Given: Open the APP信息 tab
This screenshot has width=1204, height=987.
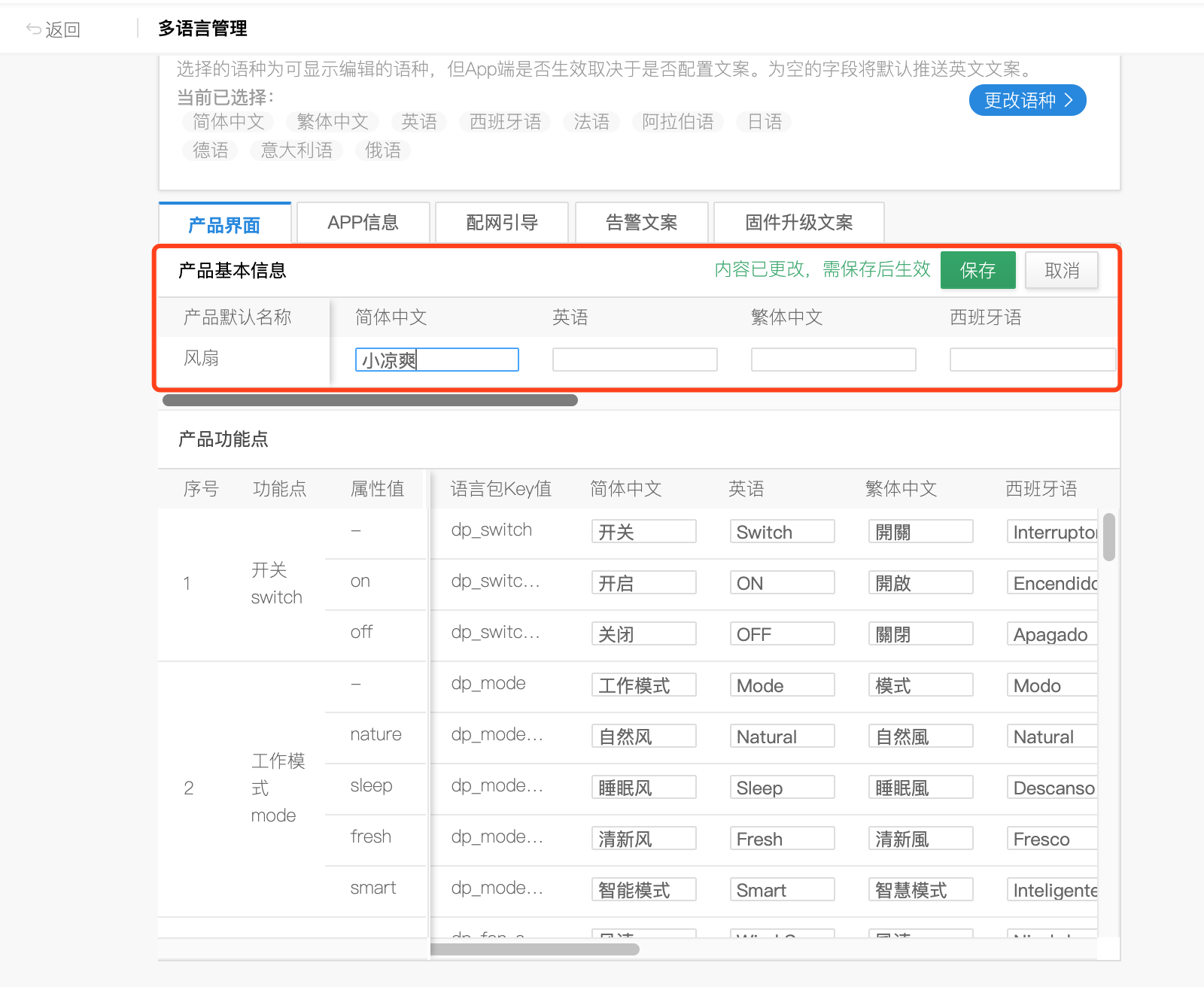Looking at the screenshot, I should [363, 223].
